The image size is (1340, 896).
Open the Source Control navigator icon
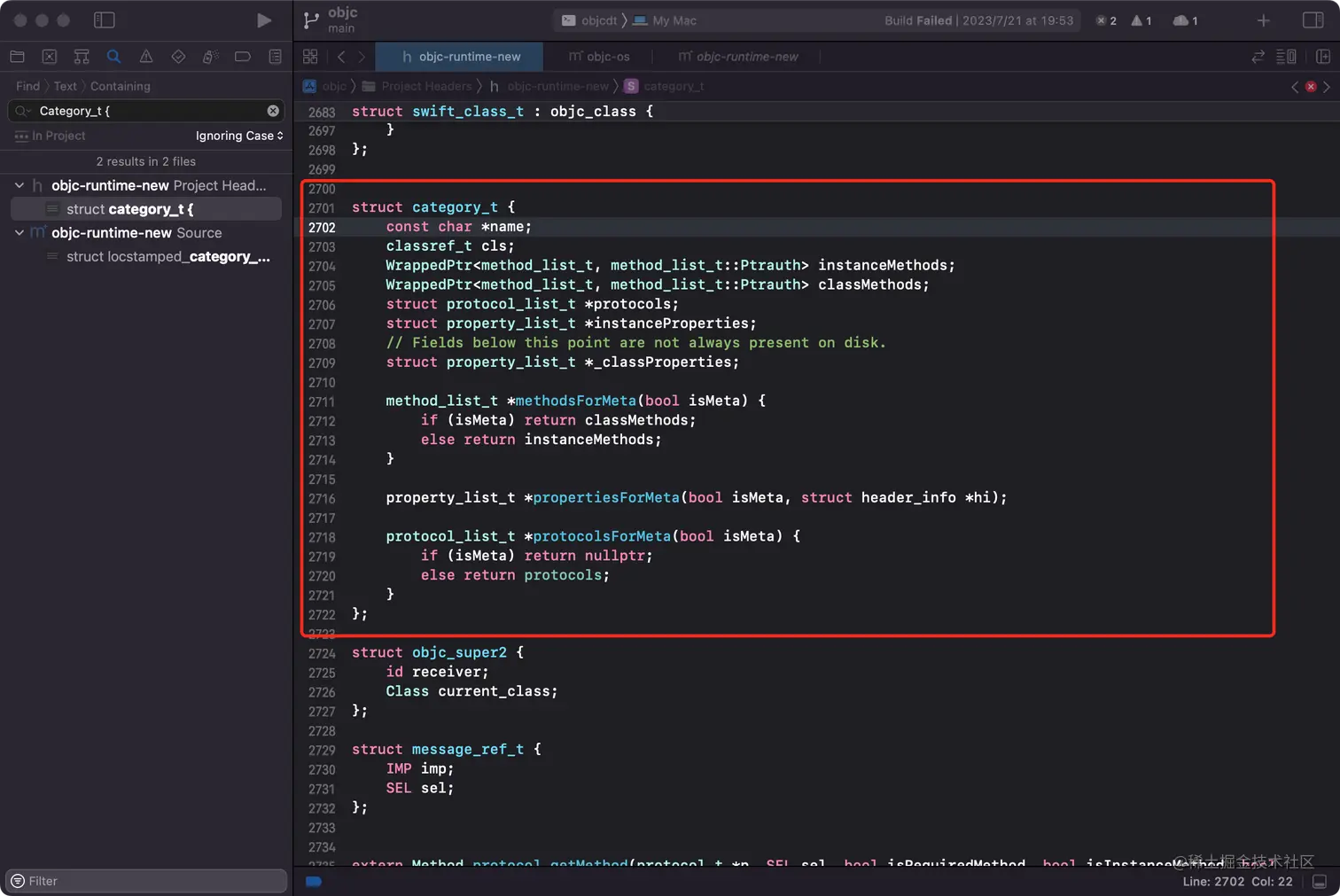tap(50, 57)
